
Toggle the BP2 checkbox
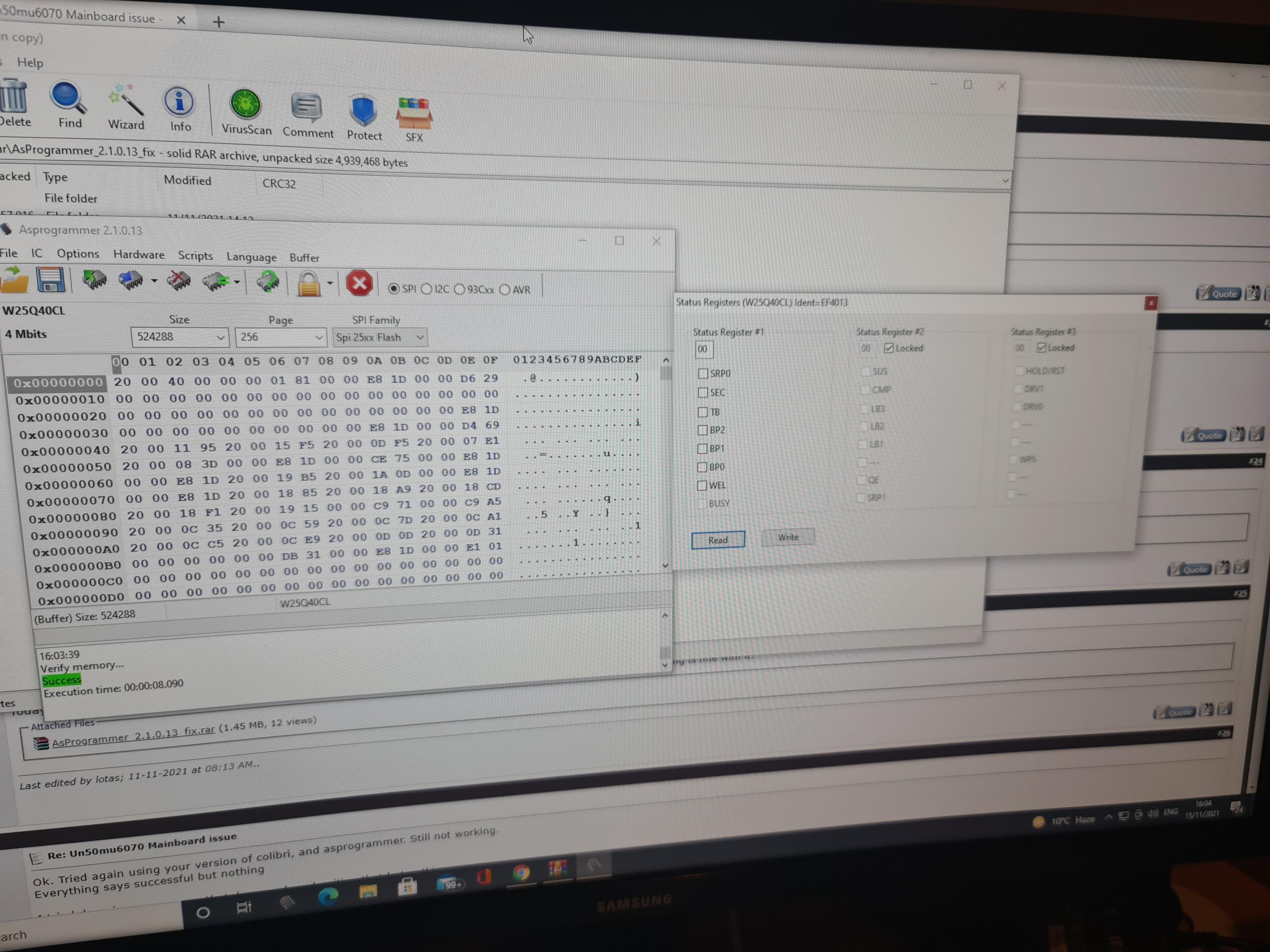pos(702,430)
